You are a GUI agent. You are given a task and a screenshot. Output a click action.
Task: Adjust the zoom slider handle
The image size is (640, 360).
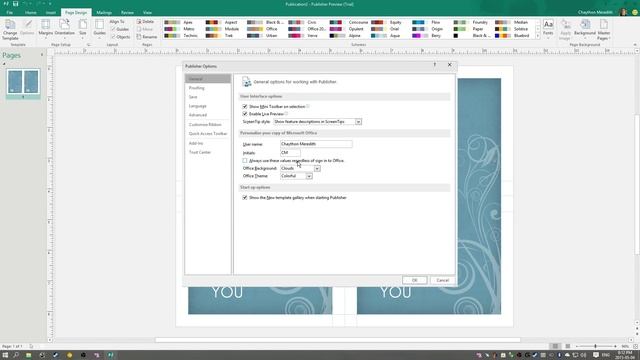point(596,346)
